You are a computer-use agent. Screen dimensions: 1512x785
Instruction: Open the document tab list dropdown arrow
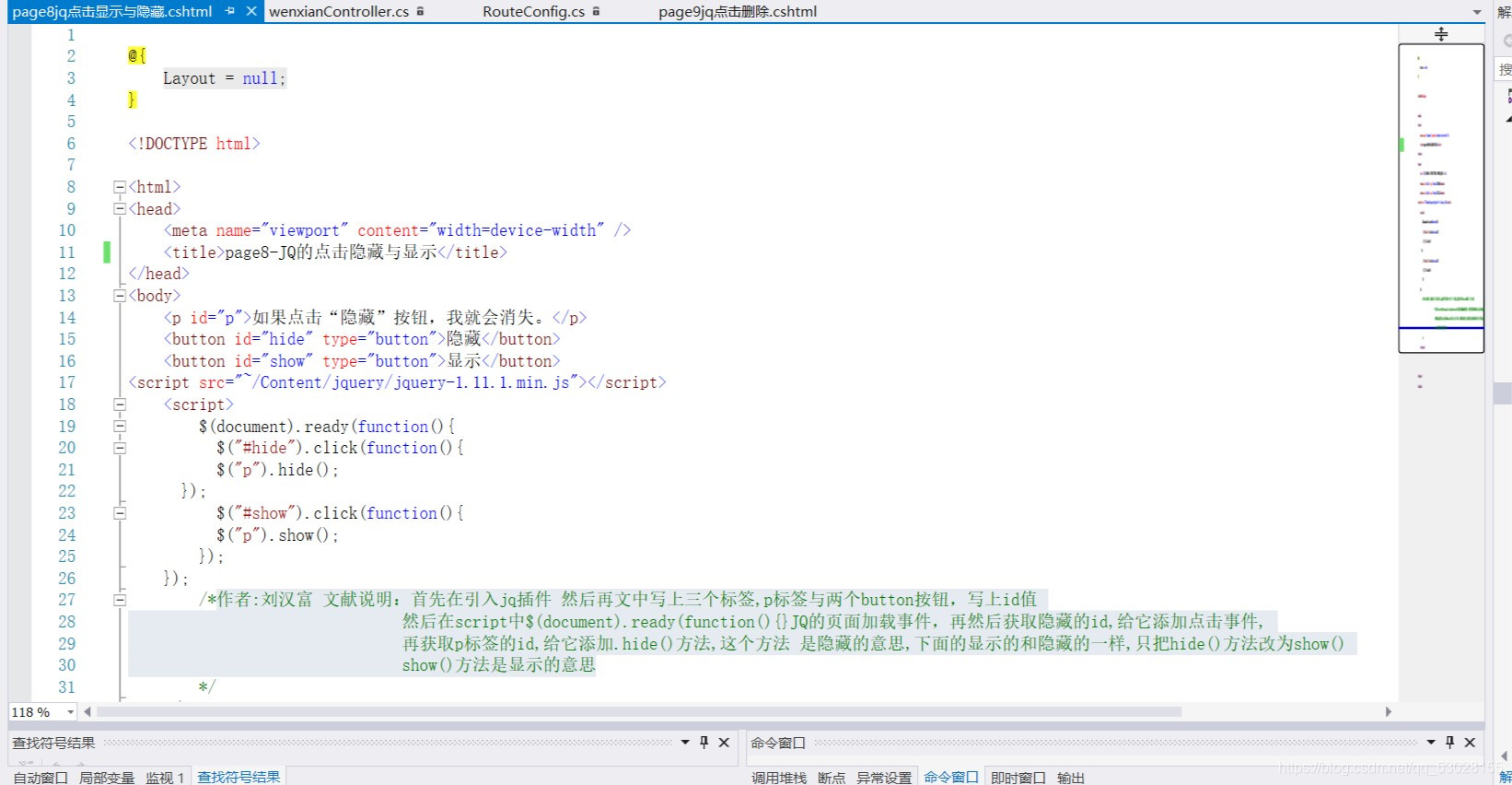point(1477,12)
